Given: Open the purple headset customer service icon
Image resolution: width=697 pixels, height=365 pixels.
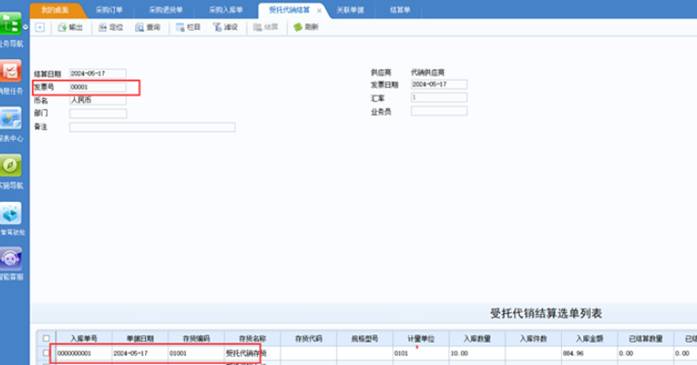Looking at the screenshot, I should [x=11, y=259].
